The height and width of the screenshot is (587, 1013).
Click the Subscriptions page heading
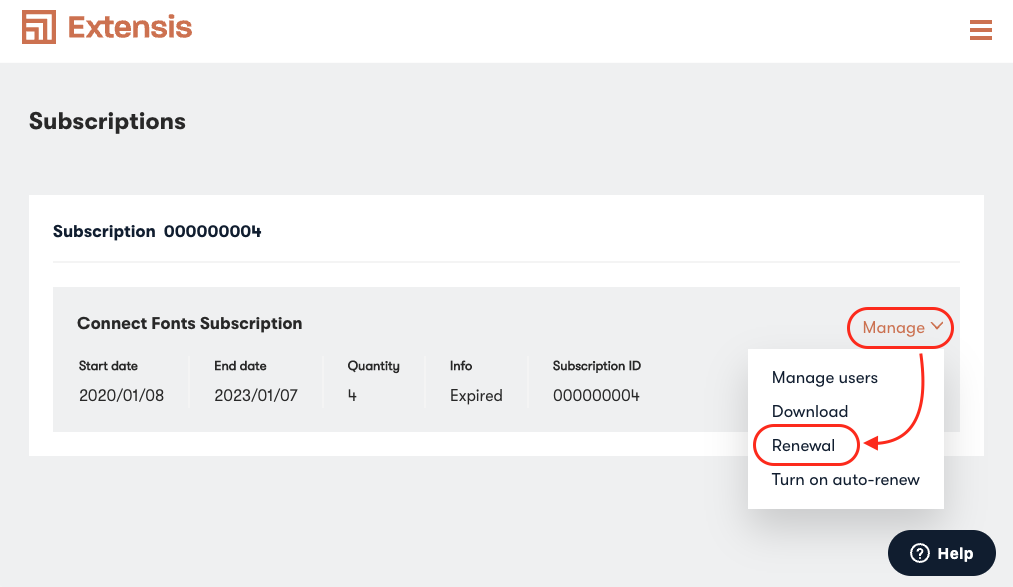(x=107, y=121)
